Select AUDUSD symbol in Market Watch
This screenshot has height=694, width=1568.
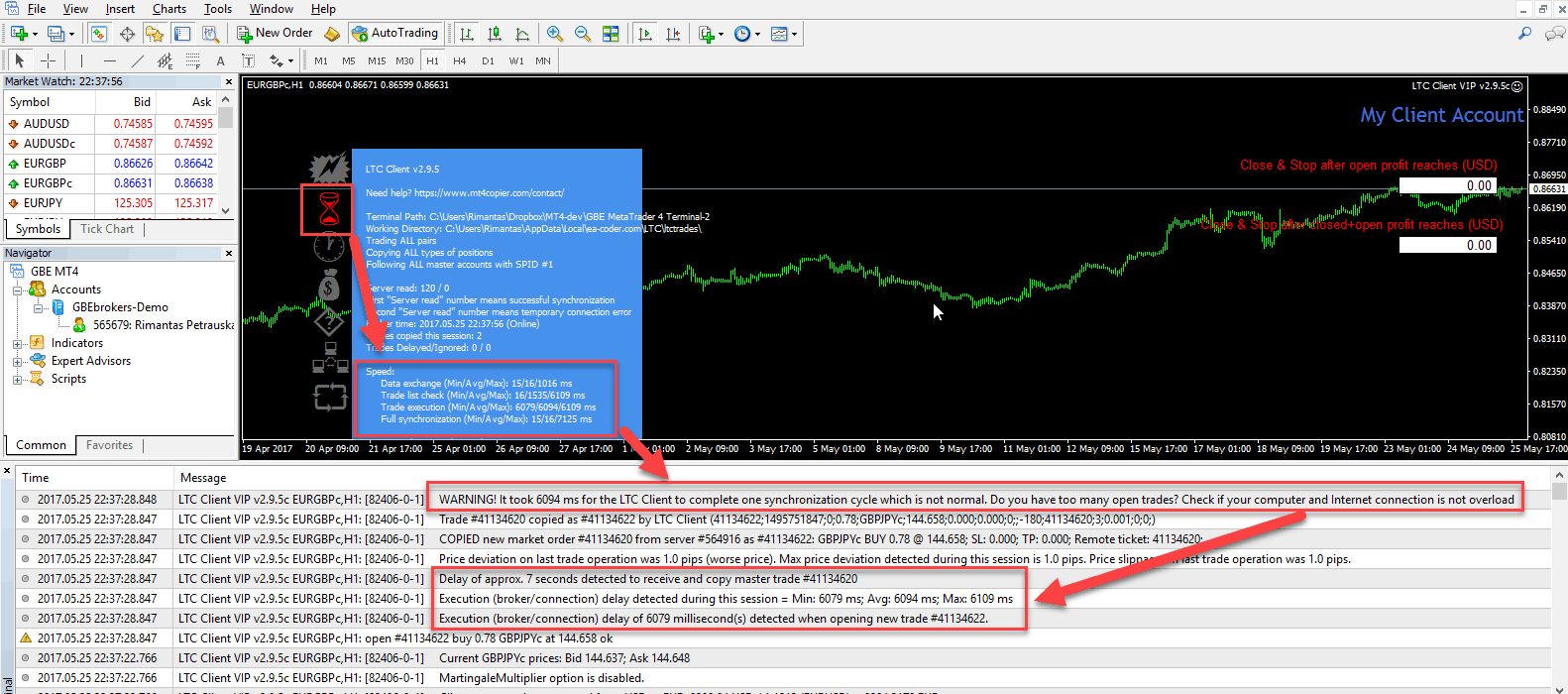(x=47, y=124)
